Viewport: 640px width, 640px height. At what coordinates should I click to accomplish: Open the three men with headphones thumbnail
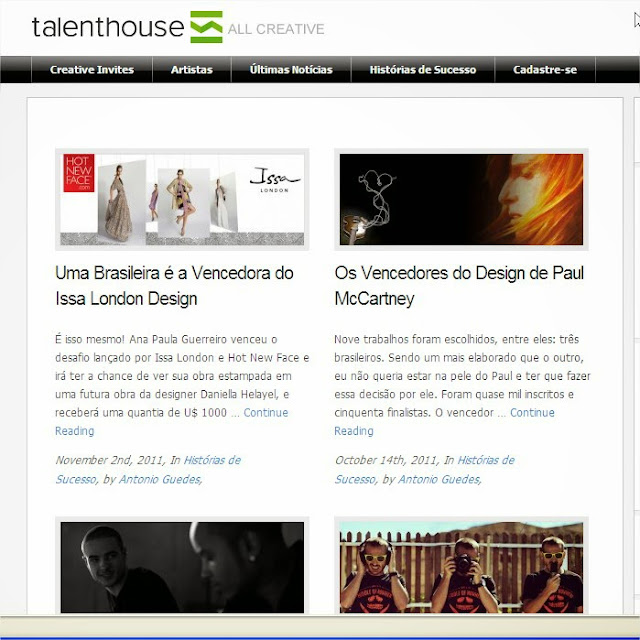tap(461, 567)
